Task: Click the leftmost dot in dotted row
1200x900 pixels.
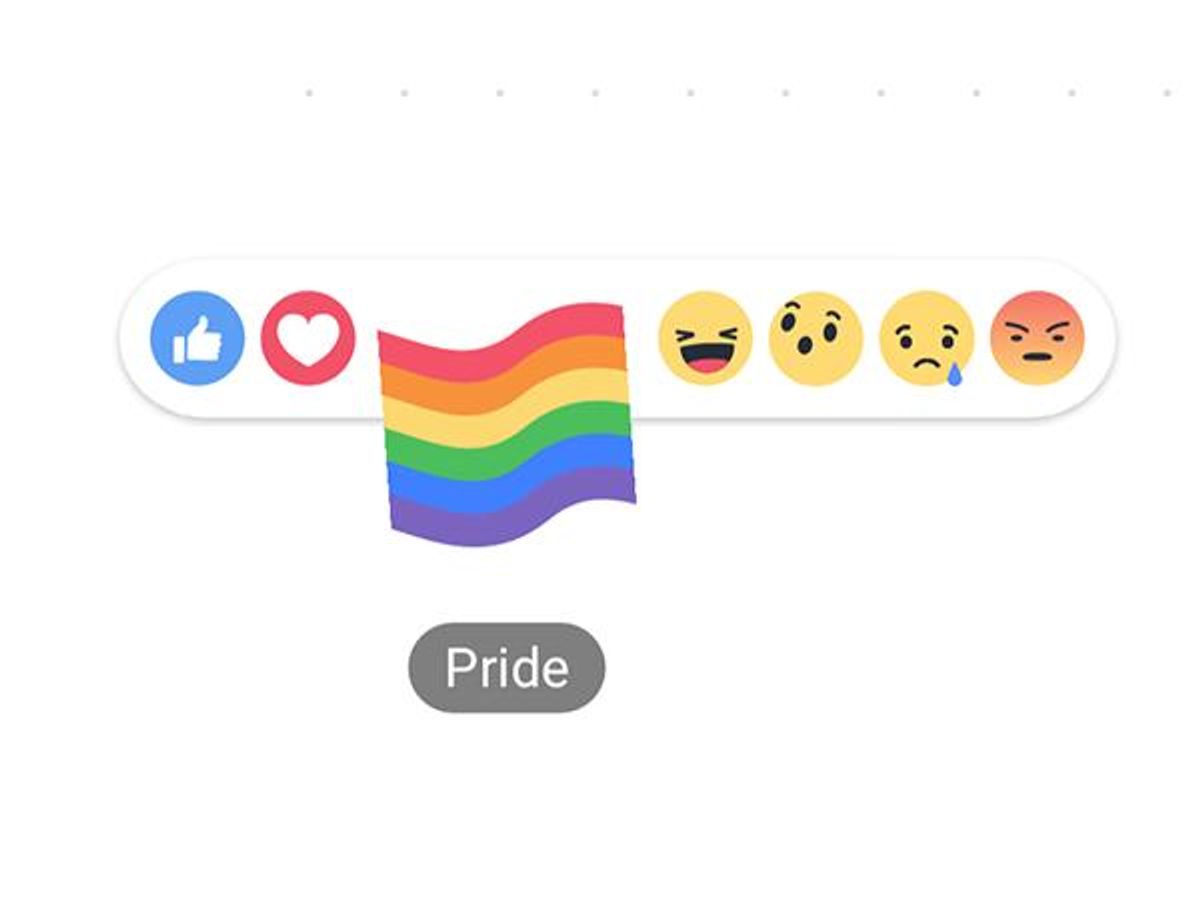Action: click(309, 93)
